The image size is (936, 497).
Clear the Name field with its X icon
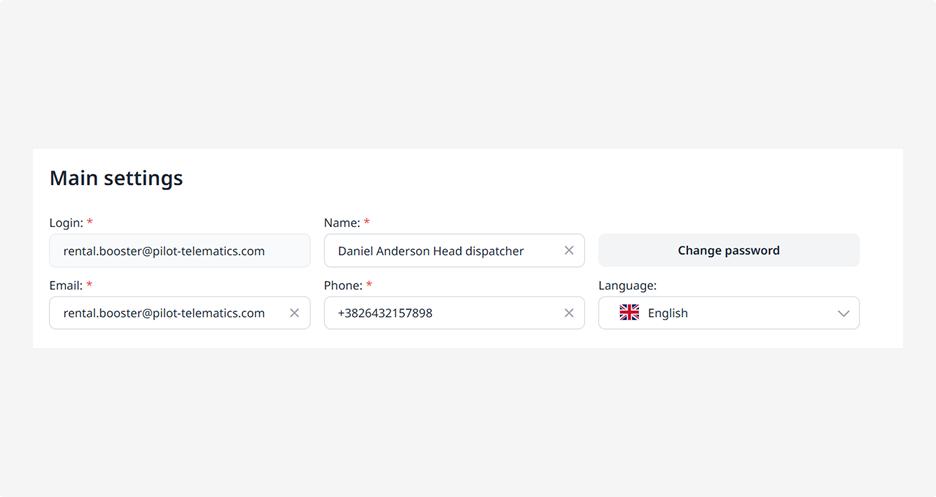569,251
